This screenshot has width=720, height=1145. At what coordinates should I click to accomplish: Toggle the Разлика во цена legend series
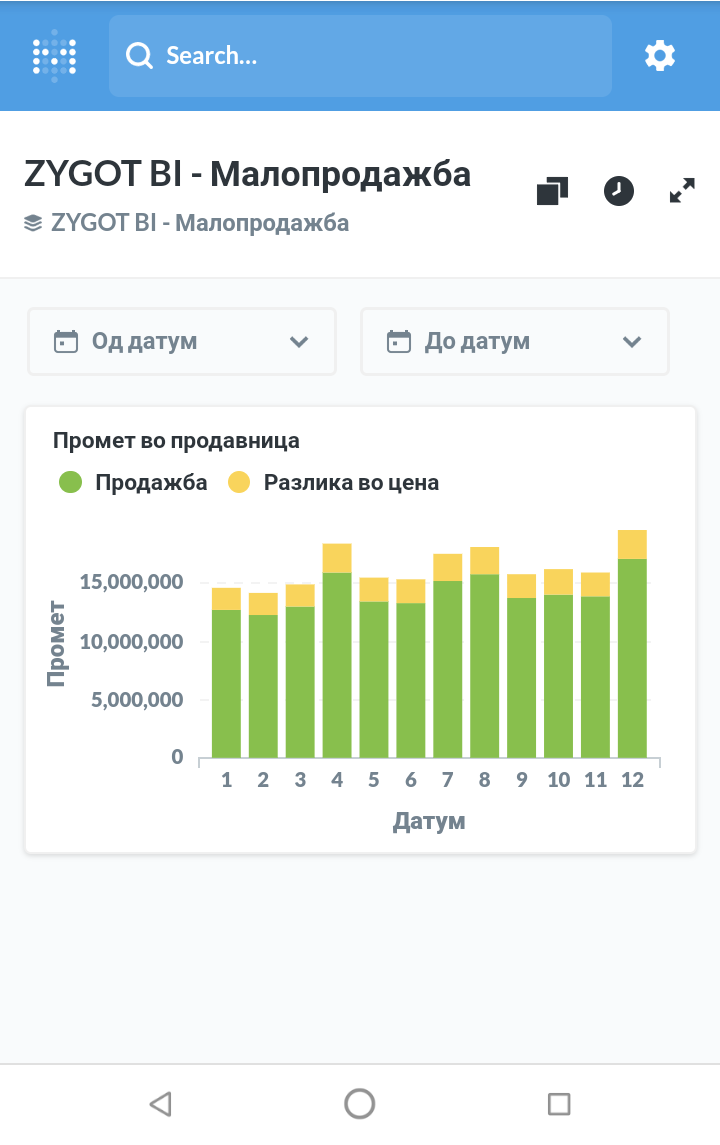click(350, 483)
